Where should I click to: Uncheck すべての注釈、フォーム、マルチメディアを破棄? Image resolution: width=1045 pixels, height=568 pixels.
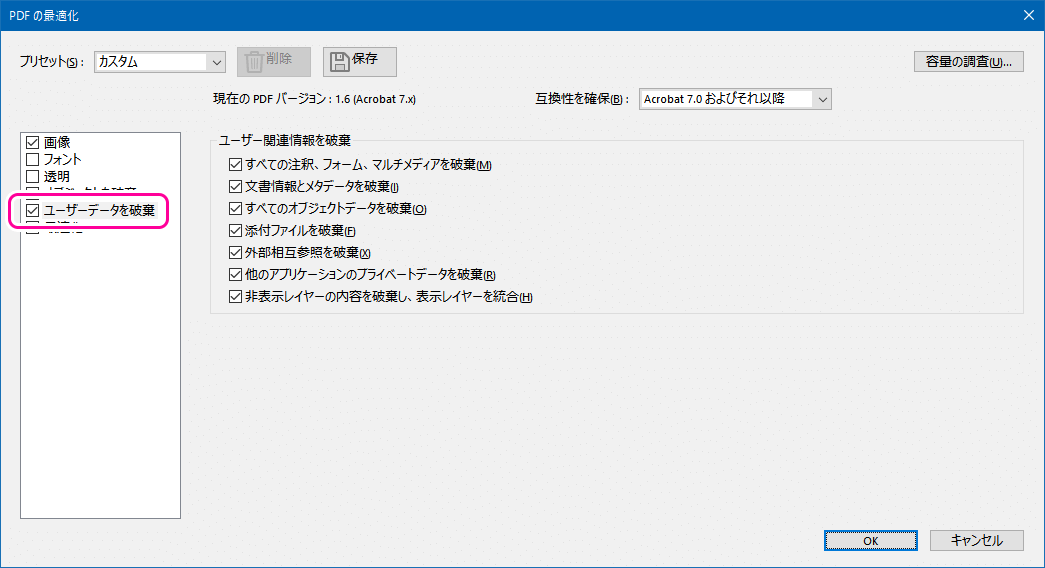tap(235, 165)
